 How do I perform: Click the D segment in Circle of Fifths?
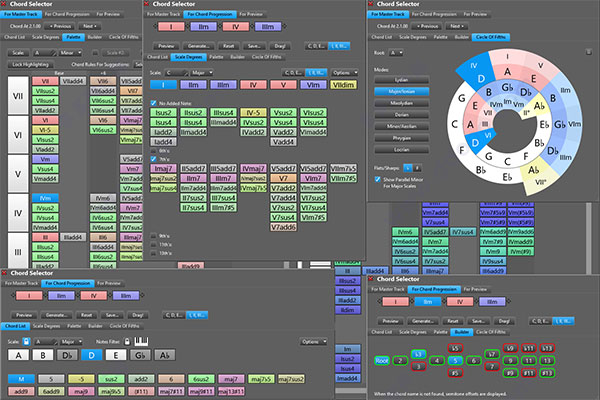click(480, 79)
